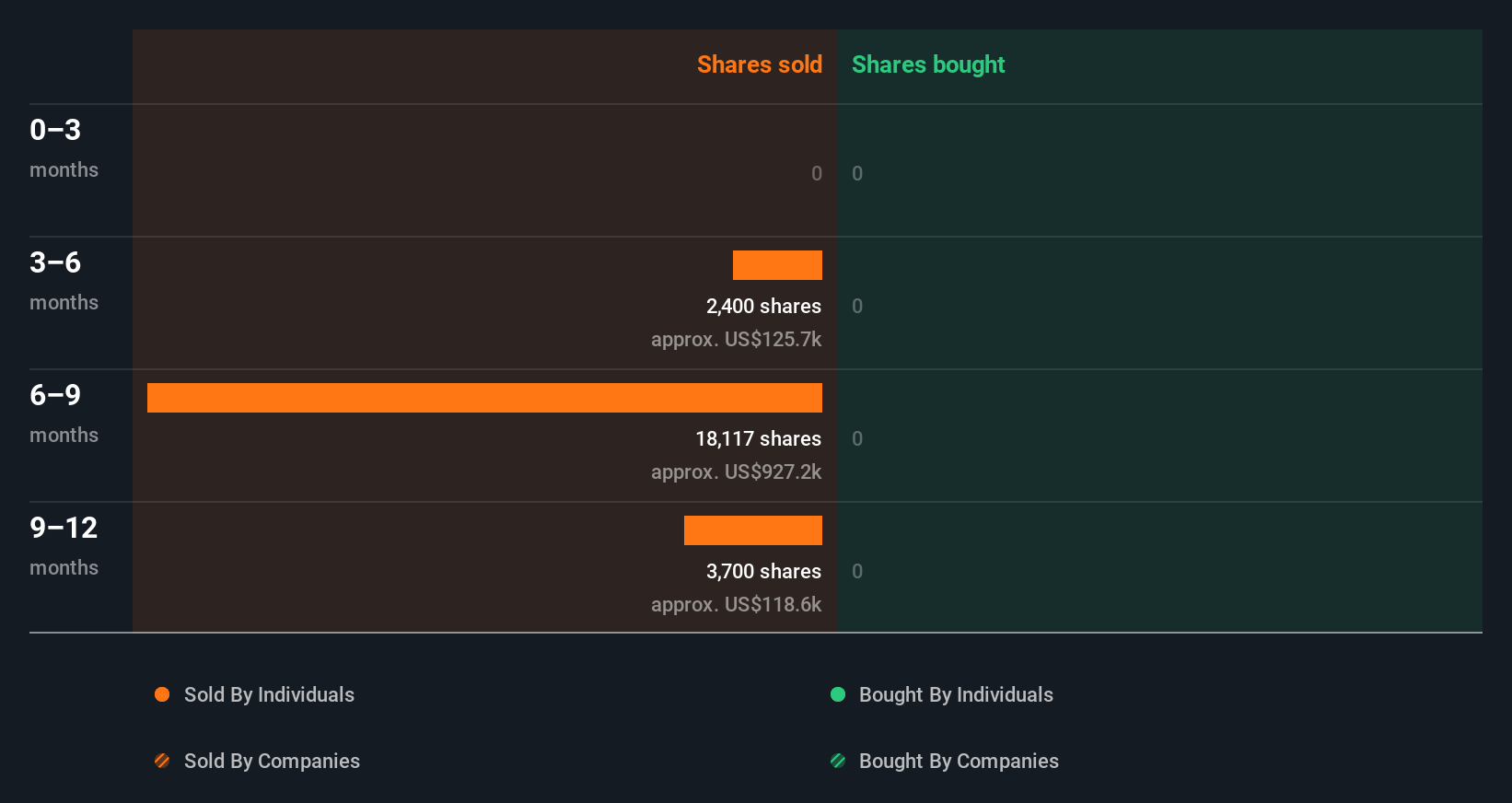Click the 9–12 months orange sold bar
This screenshot has width=1512, height=803.
tap(753, 530)
